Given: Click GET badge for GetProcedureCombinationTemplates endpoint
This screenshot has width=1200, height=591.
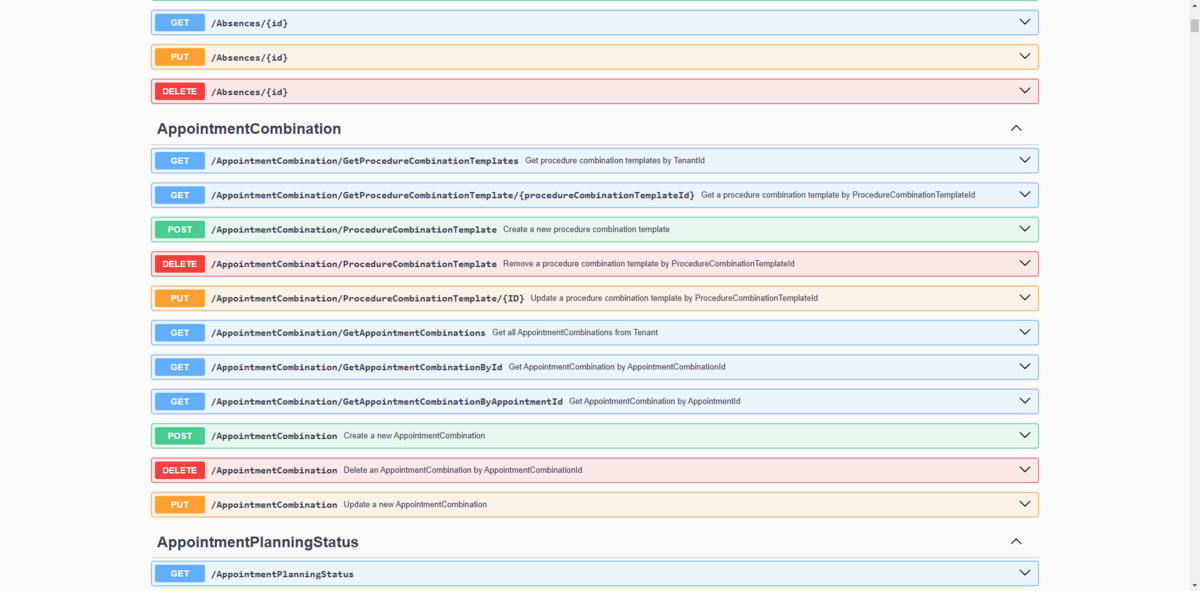Looking at the screenshot, I should pos(180,161).
